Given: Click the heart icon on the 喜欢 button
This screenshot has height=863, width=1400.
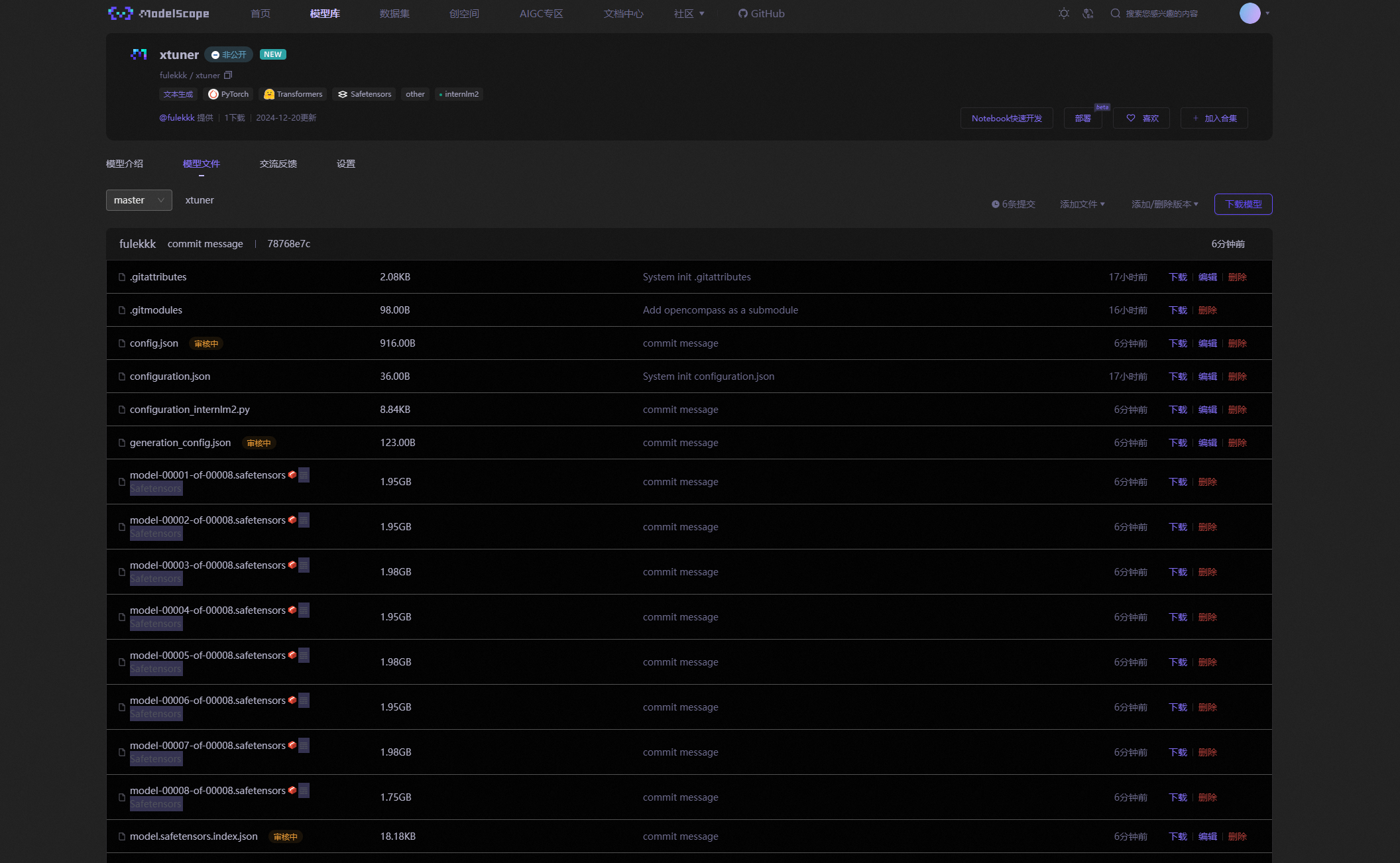Looking at the screenshot, I should [x=1131, y=118].
